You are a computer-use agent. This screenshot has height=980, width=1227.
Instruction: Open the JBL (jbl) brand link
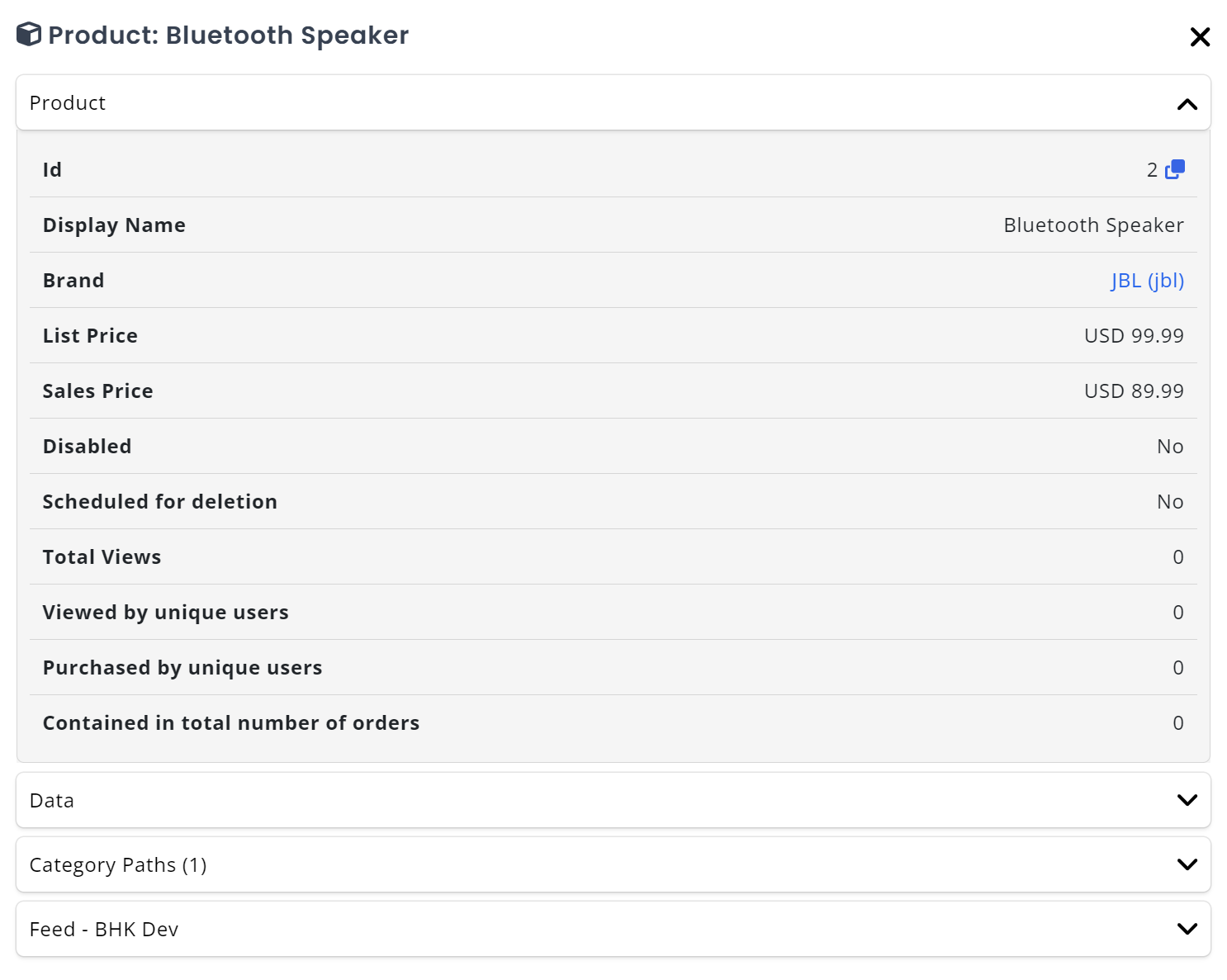click(x=1147, y=280)
